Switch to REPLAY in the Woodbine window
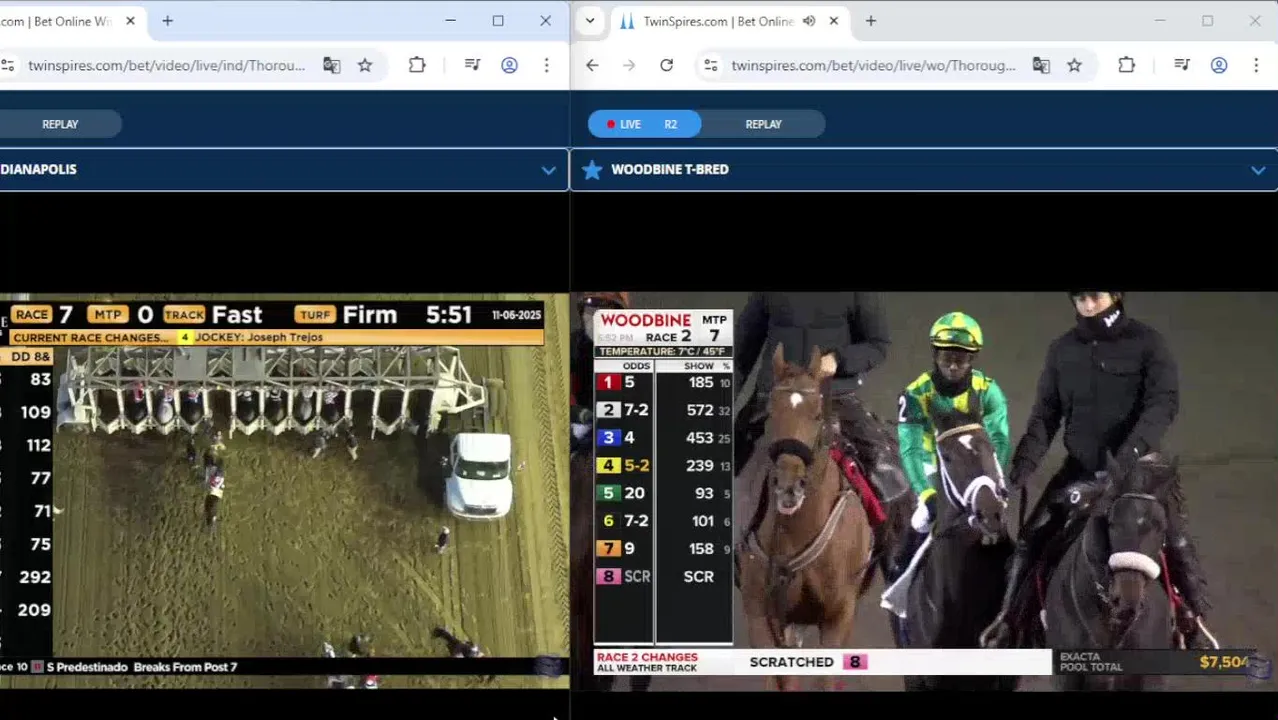 coord(763,124)
